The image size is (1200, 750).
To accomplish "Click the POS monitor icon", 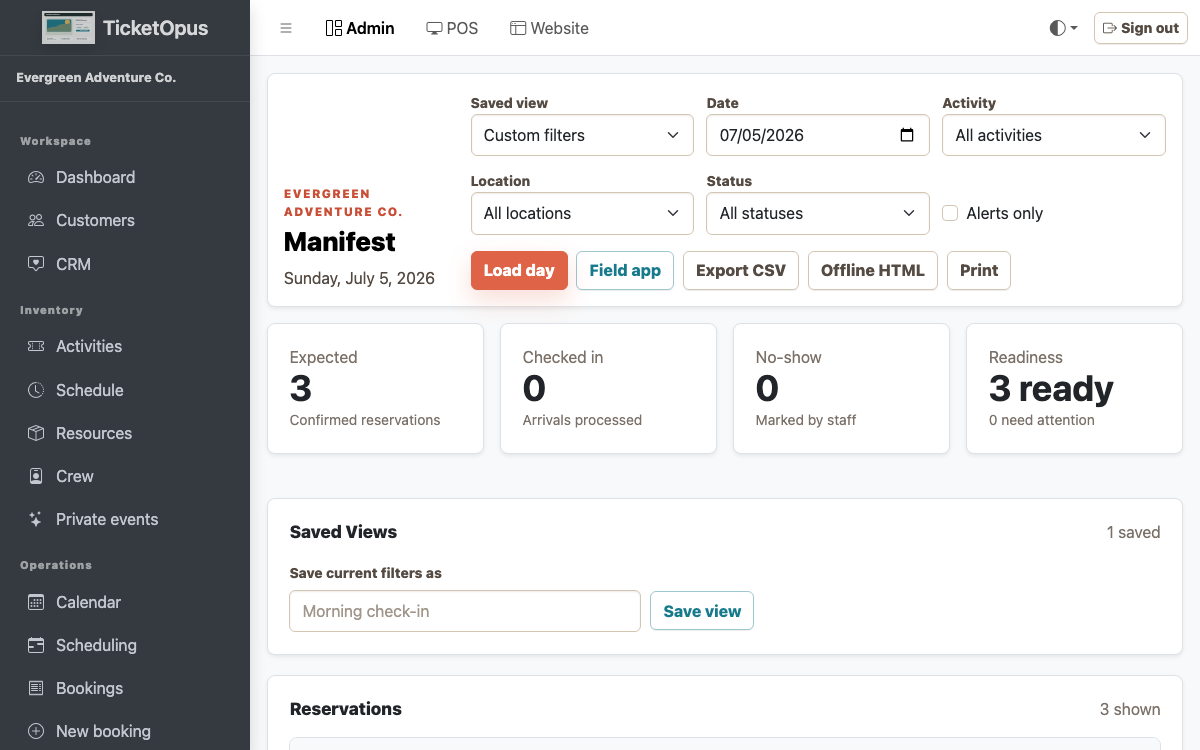I will 434,28.
